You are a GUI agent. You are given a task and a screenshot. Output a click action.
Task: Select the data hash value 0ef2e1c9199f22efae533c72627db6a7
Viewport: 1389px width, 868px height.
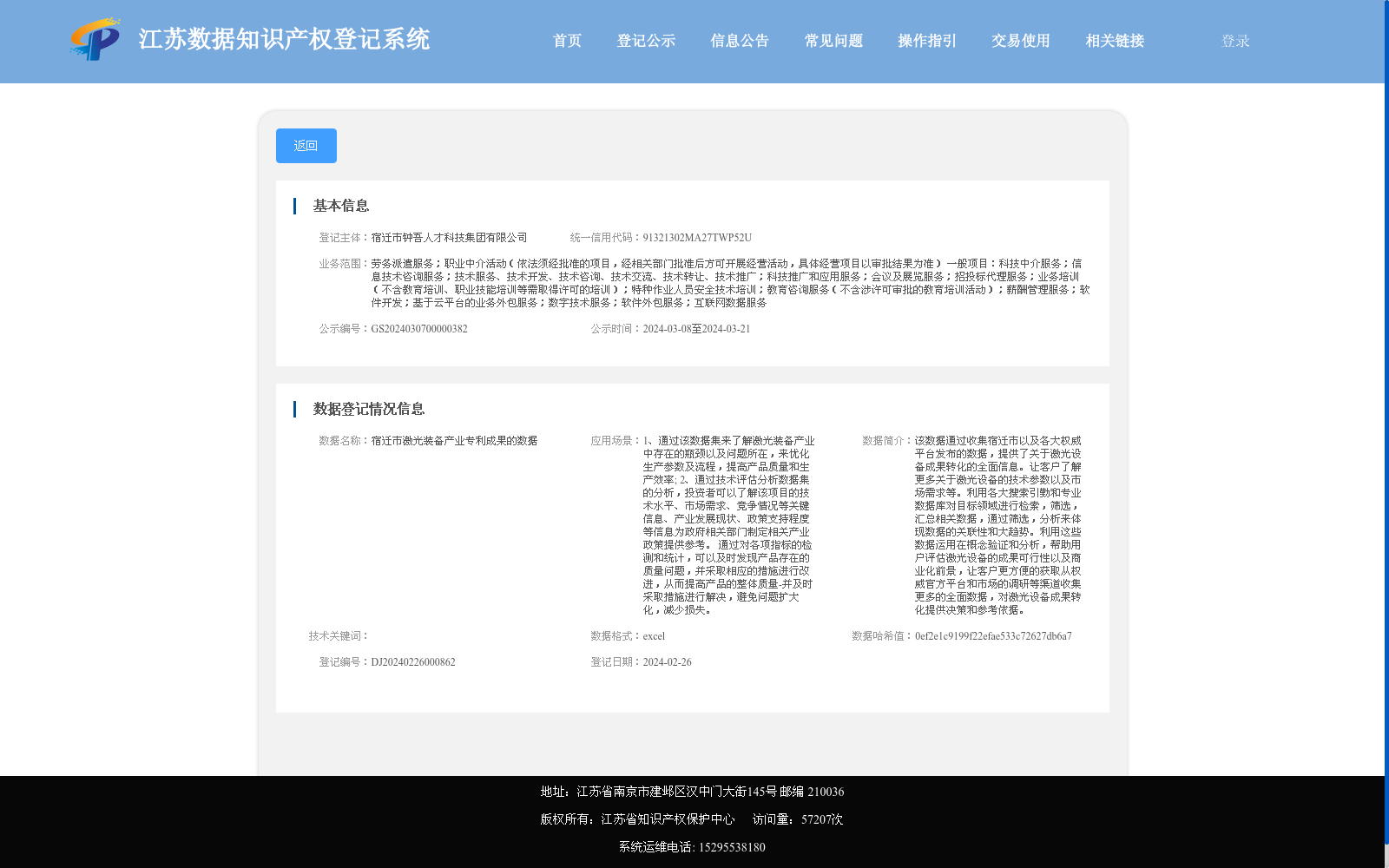[993, 636]
